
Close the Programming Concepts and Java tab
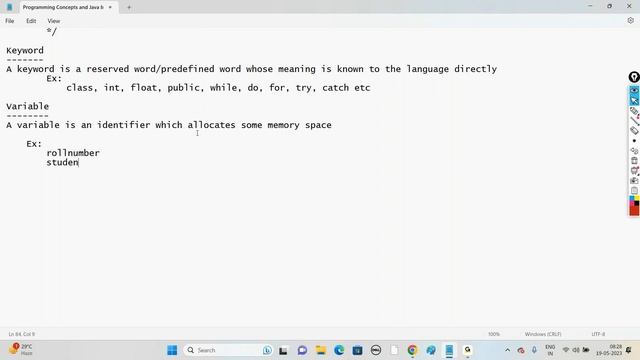[x=110, y=7]
